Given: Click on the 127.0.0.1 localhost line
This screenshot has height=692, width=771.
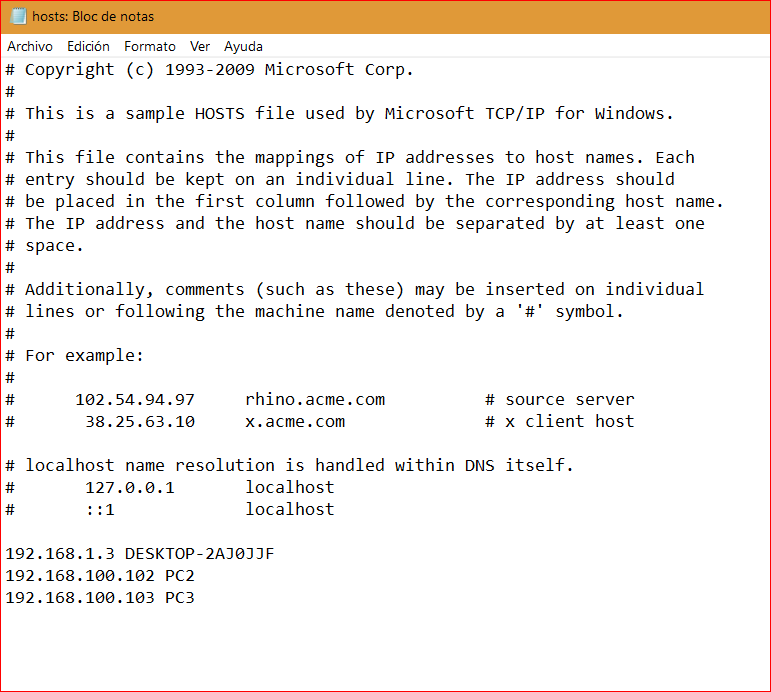Looking at the screenshot, I should [170, 487].
